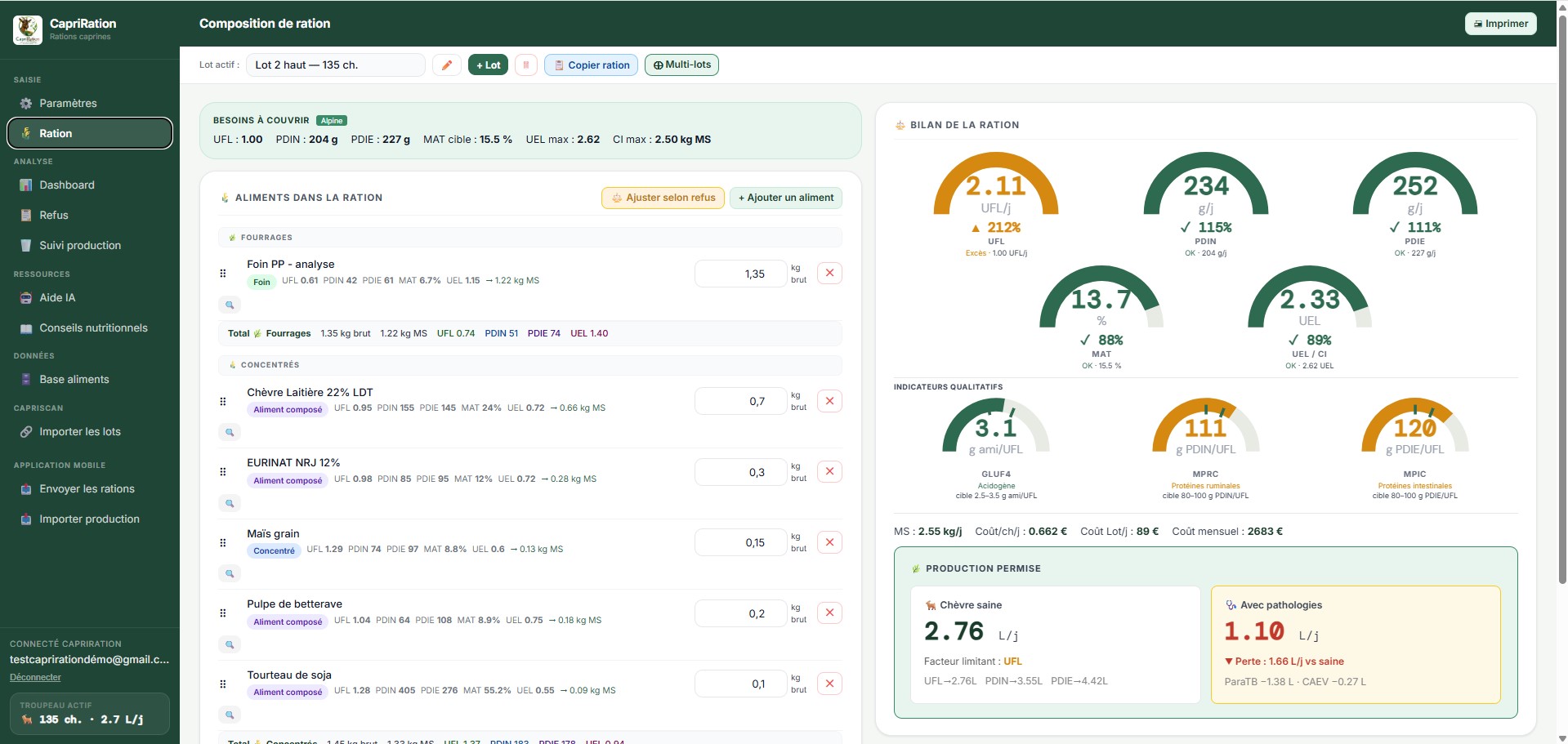This screenshot has width=1568, height=744.
Task: Click the UFL 2.11 gauge
Action: 996,204
